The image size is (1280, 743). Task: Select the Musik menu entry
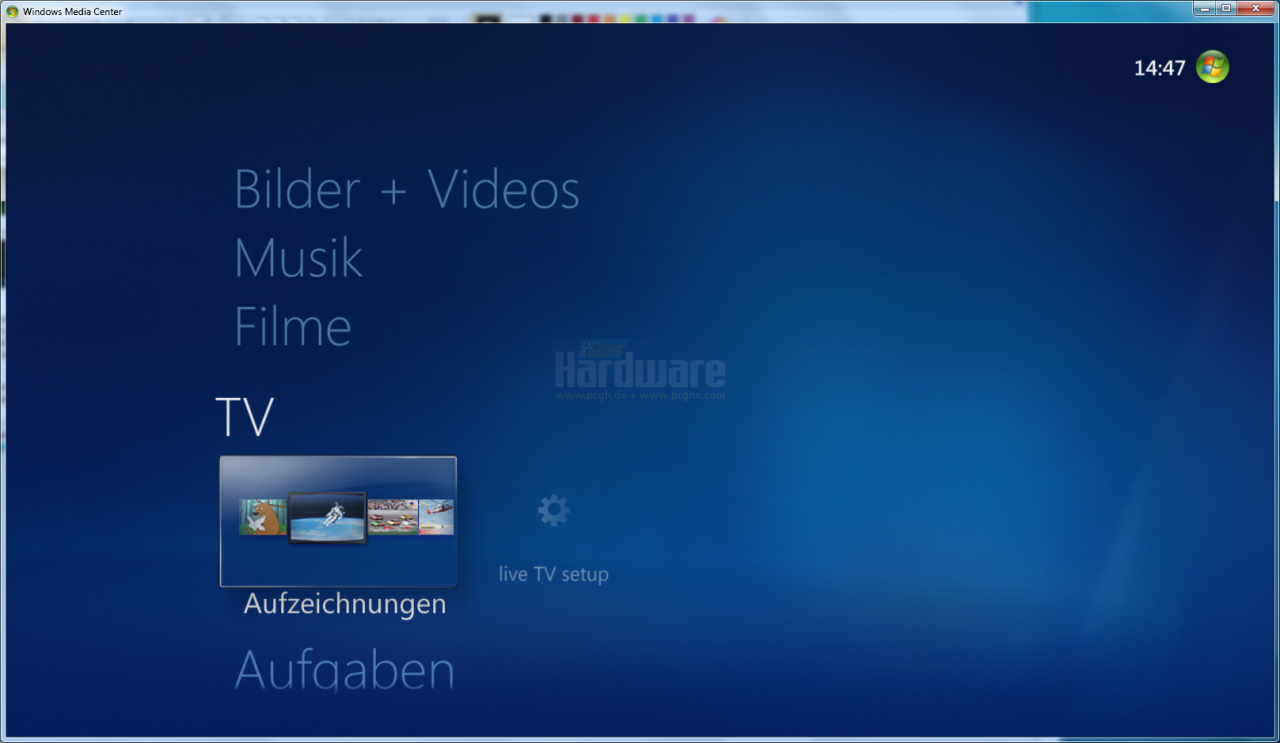click(x=298, y=258)
